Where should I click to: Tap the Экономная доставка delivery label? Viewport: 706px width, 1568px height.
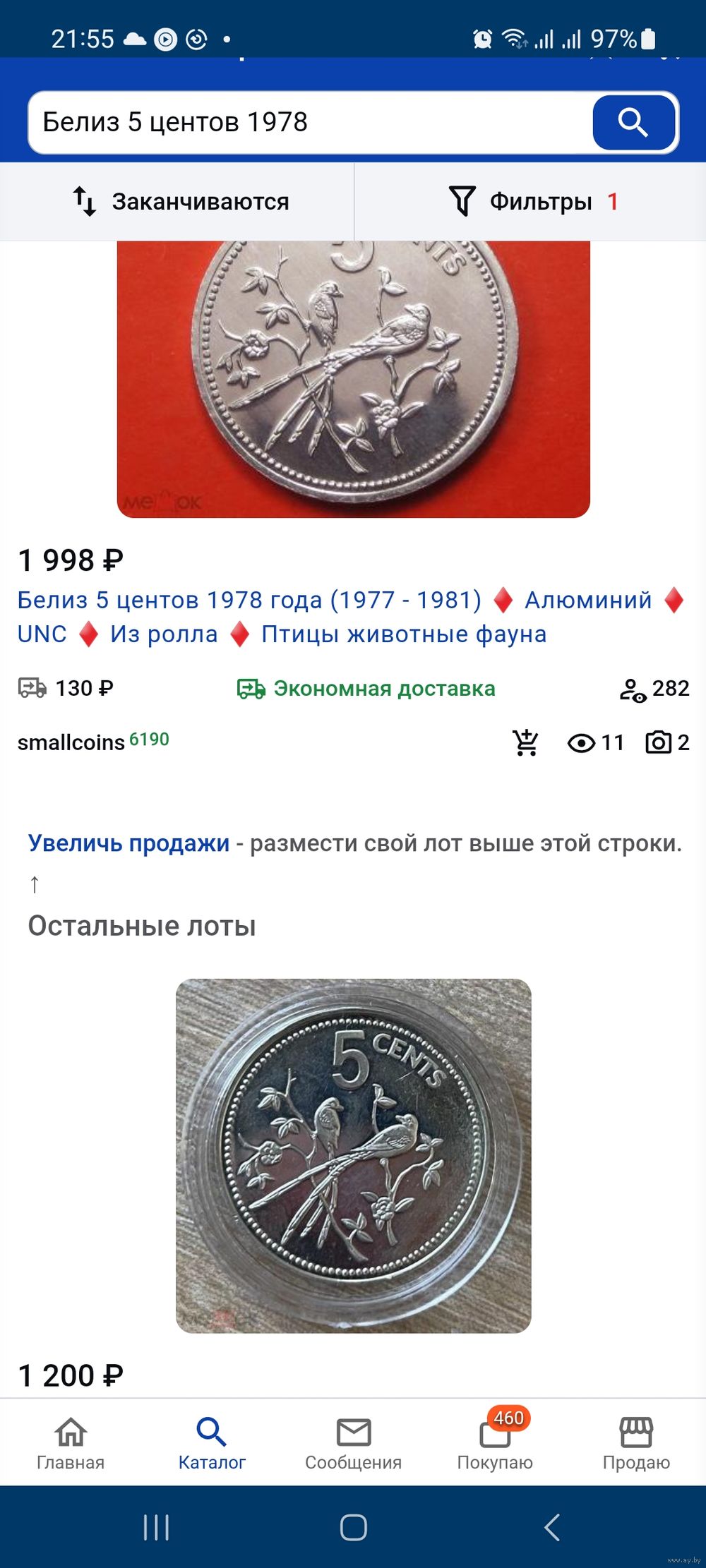pos(385,689)
